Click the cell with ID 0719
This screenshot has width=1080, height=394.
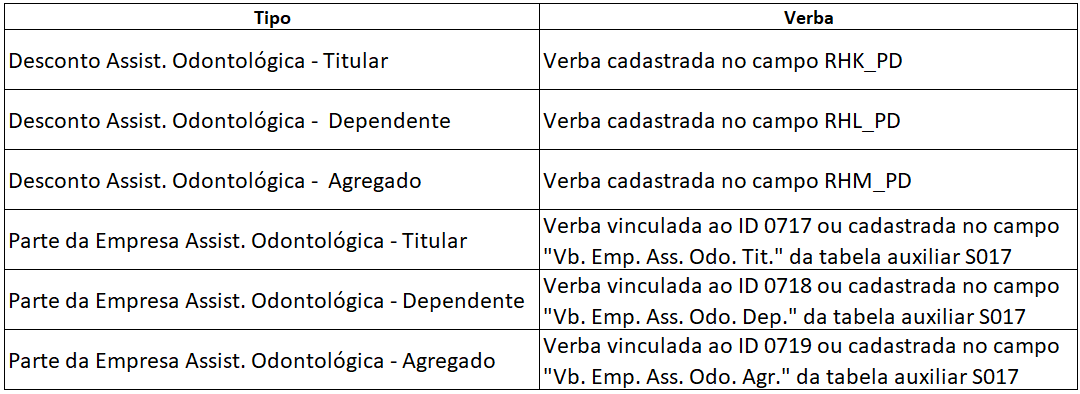[x=809, y=360]
